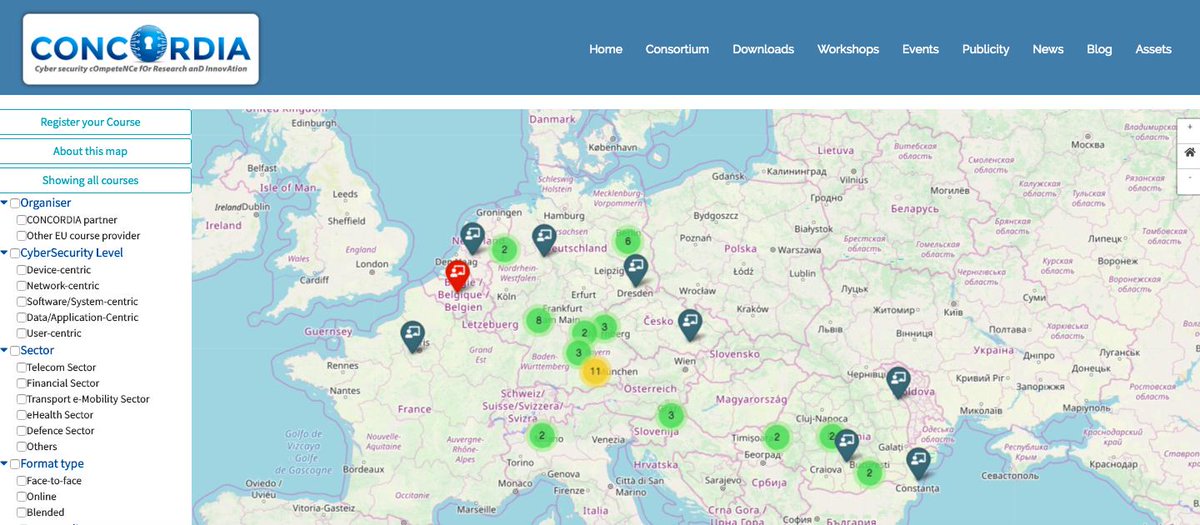Viewport: 1200px width, 525px height.
Task: Enable the Defence Sector filter
Action: (x=21, y=431)
